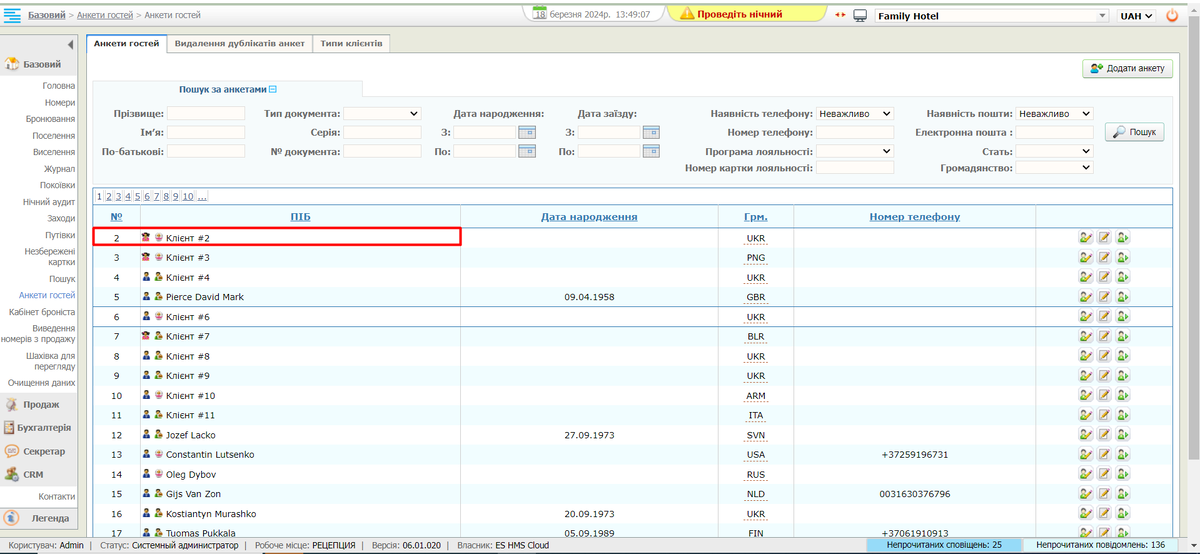Screen dimensions: 1200x554
Task: Open the 'Типи клієнтів' tab
Action: [x=350, y=44]
